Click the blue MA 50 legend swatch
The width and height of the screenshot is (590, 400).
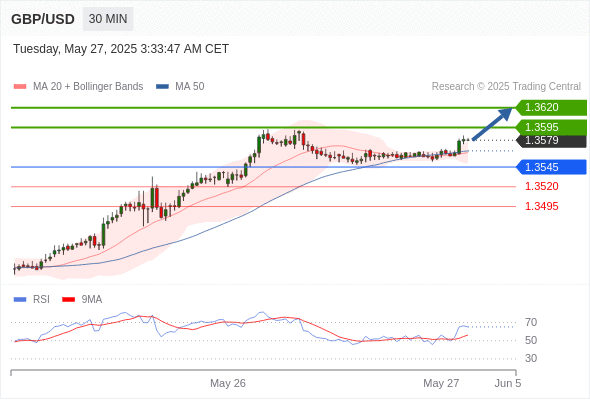[x=162, y=87]
